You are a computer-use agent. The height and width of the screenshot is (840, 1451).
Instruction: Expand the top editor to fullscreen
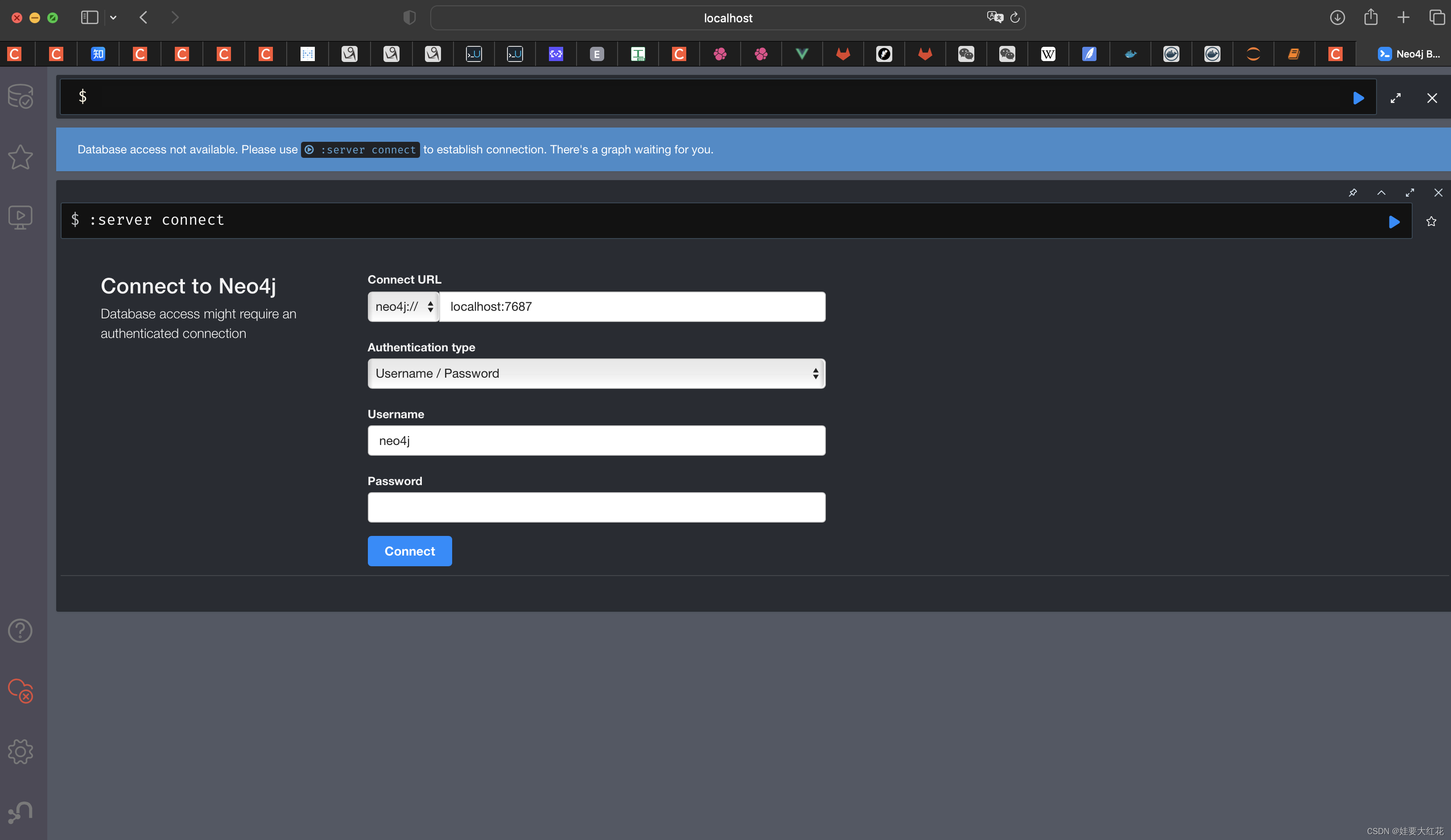point(1396,98)
